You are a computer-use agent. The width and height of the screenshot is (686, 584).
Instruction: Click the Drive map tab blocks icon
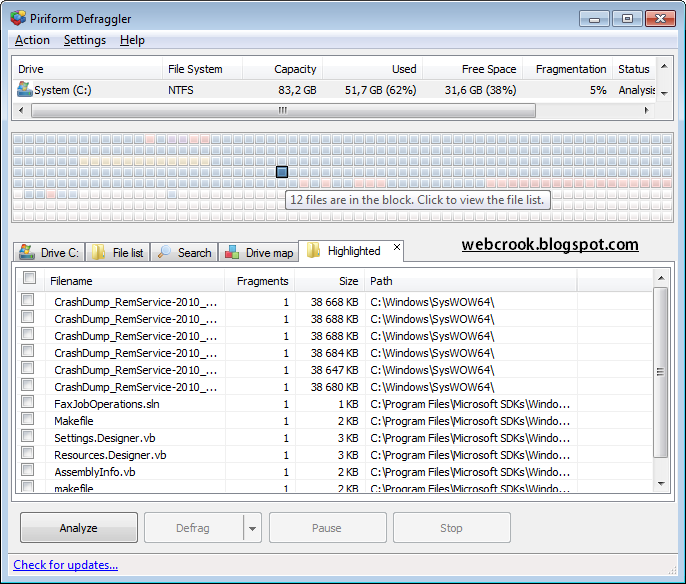pos(231,252)
